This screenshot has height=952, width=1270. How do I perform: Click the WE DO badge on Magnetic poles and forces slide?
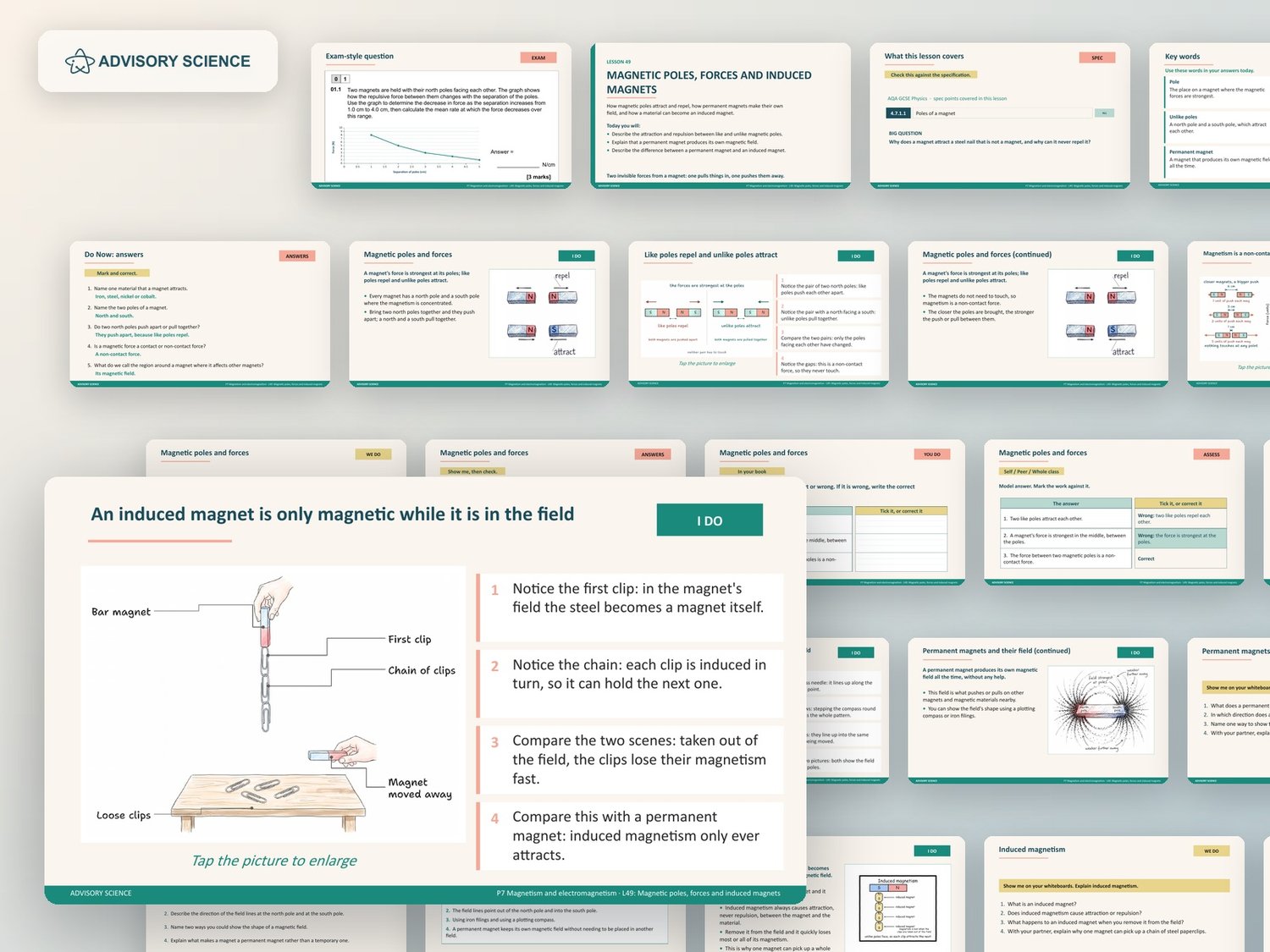tap(373, 454)
